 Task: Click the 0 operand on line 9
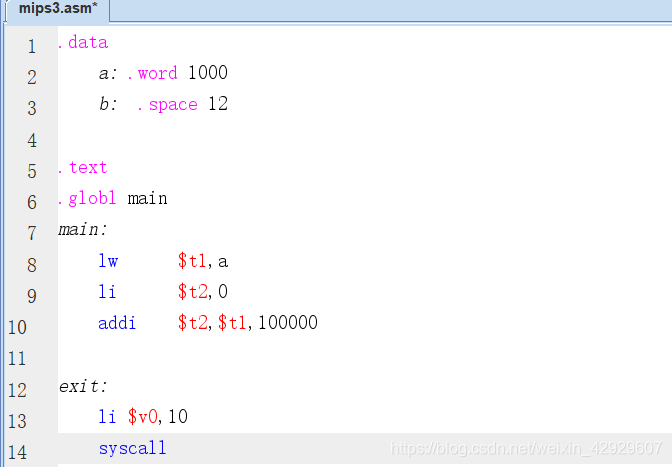tap(223, 292)
